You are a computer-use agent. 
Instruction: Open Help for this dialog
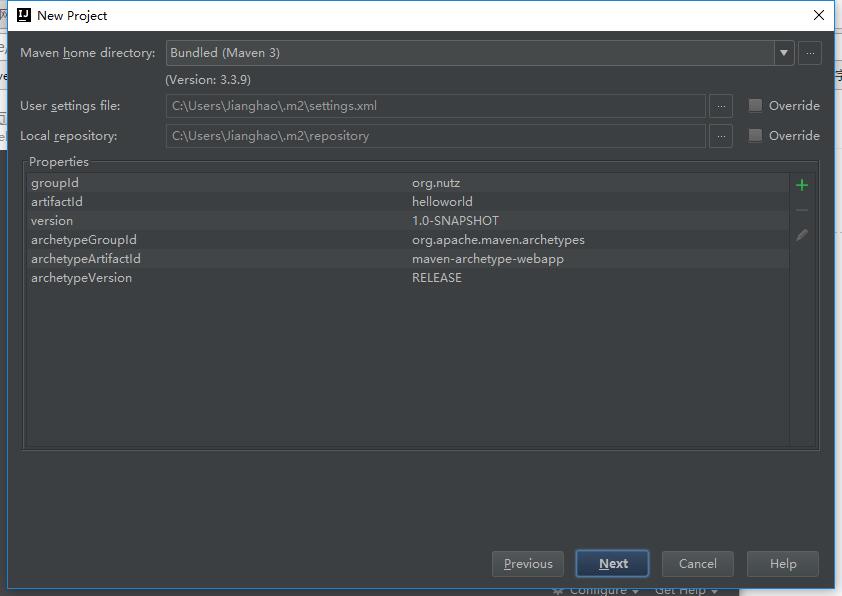click(783, 564)
